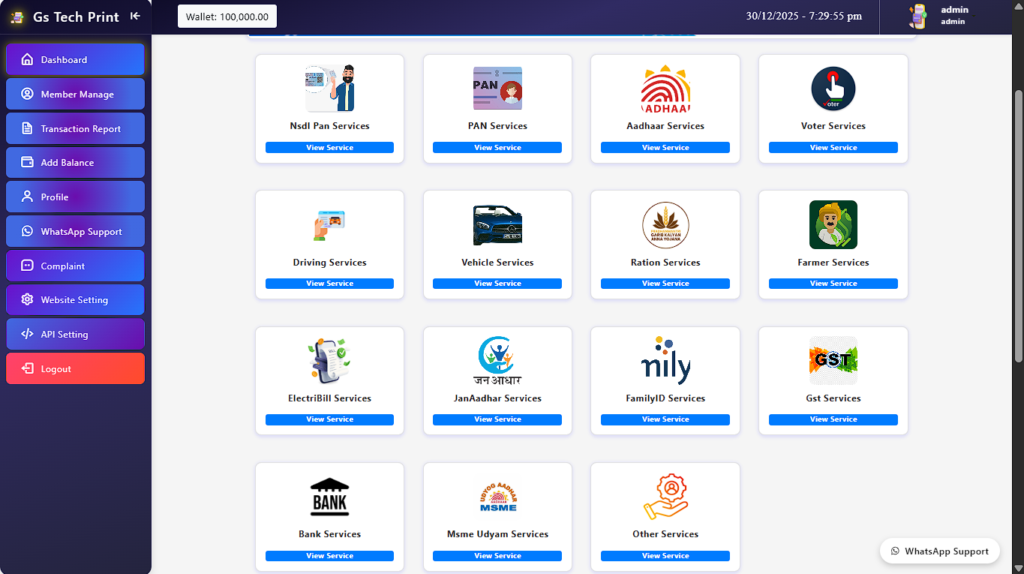This screenshot has height=574, width=1024.
Task: Open the admin profile menu
Action: [x=940, y=16]
